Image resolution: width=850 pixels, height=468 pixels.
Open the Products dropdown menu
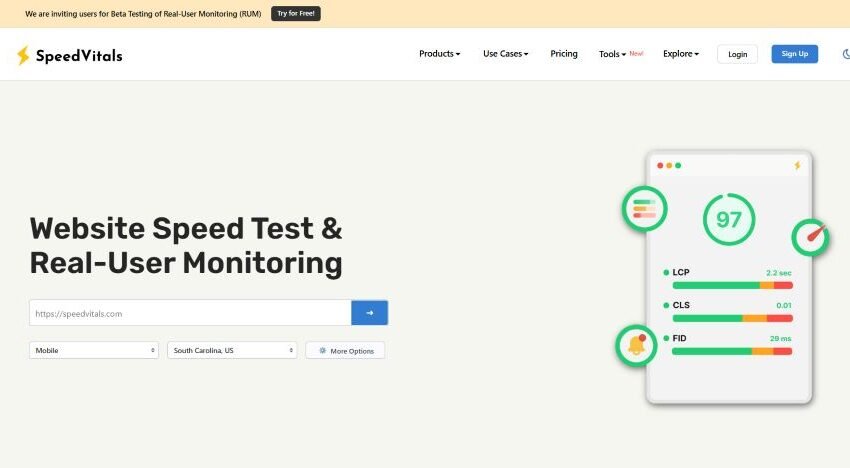(440, 54)
